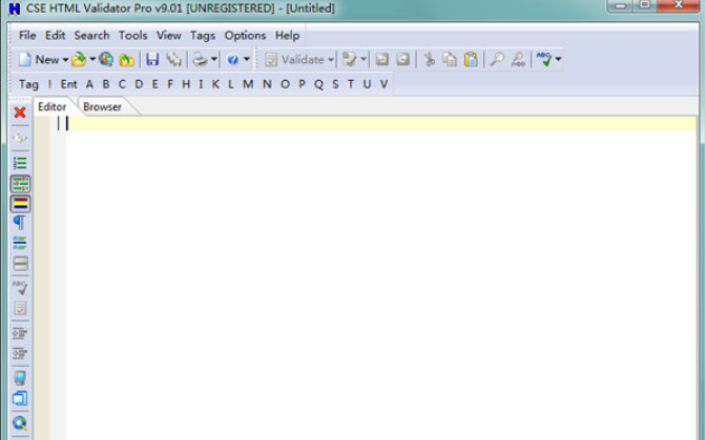Expand the spell check ABC dropdown arrow
Image resolution: width=705 pixels, height=440 pixels.
(558, 60)
